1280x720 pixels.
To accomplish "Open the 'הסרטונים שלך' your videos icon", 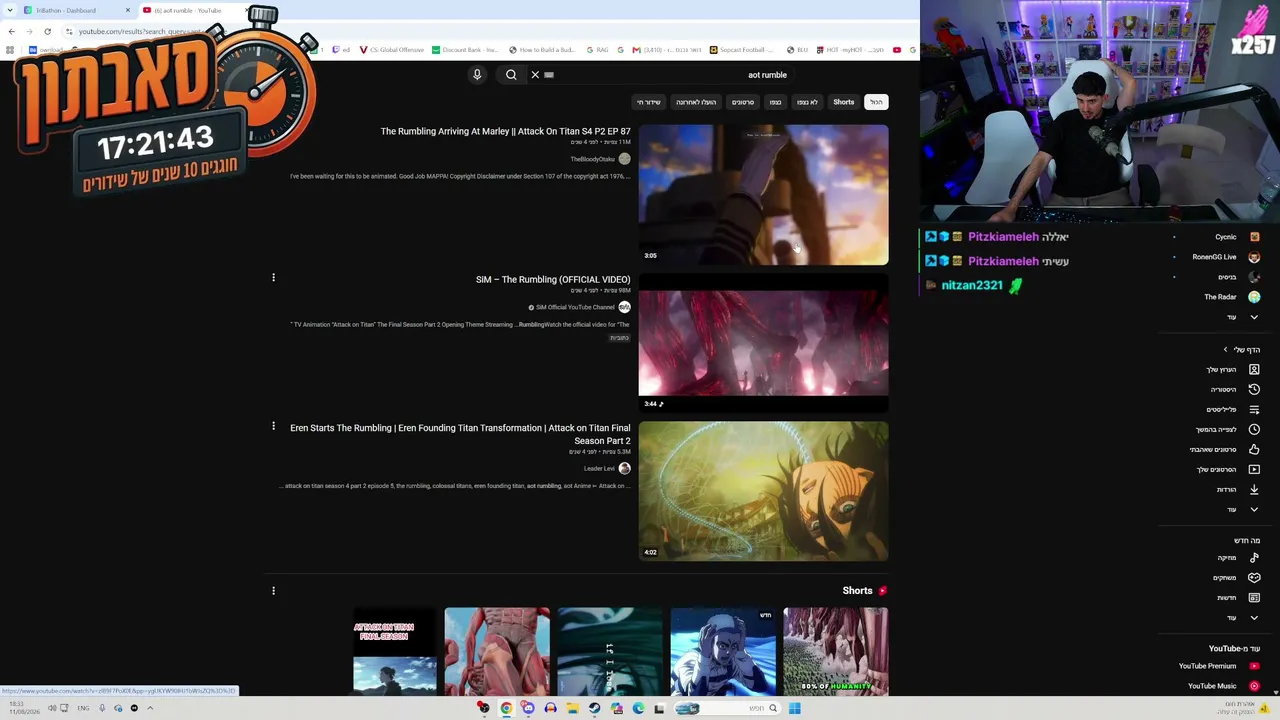I will [x=1254, y=470].
